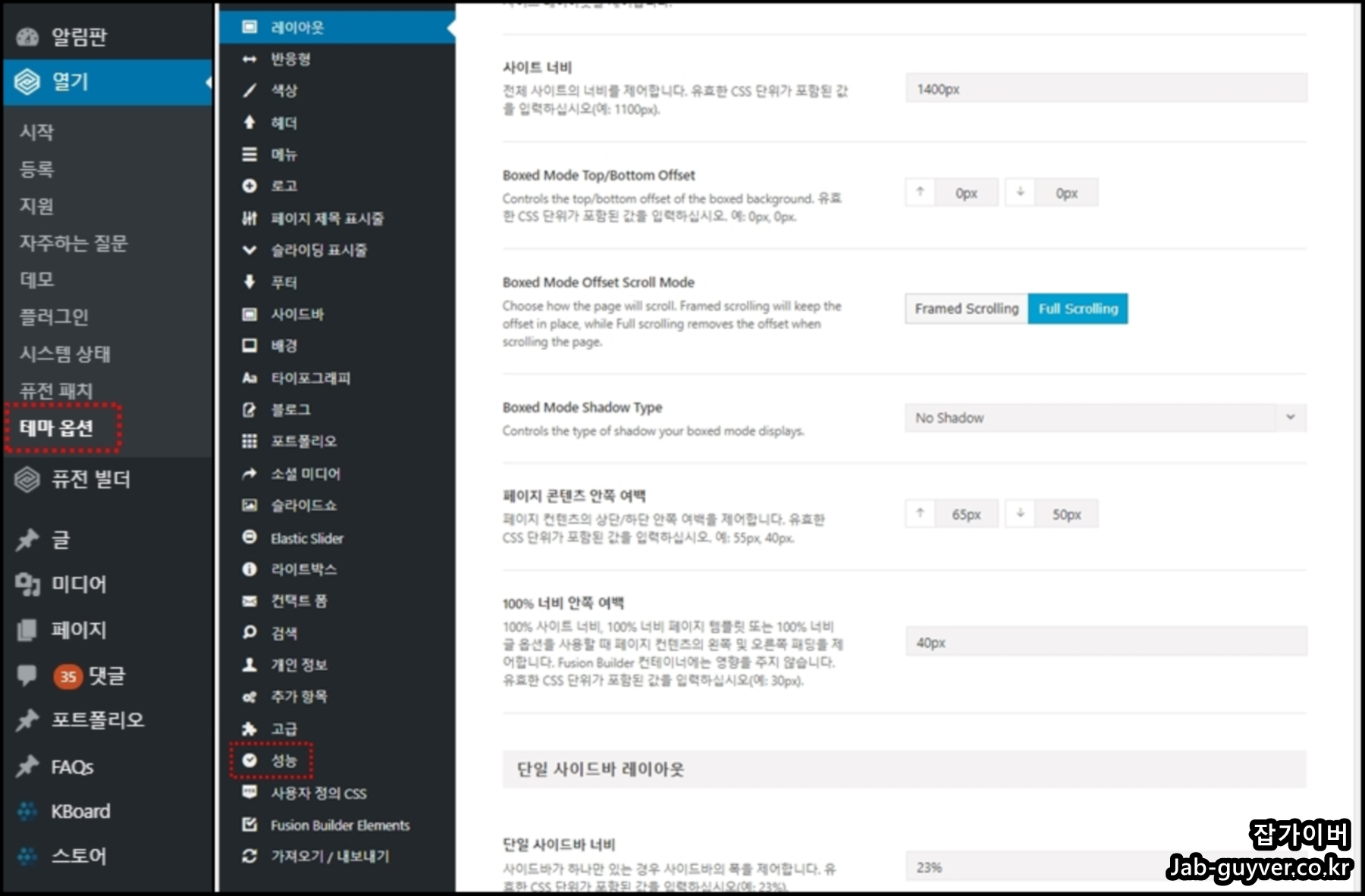Click the 컨택트 폼 envelope icon
The image size is (1365, 896).
(x=249, y=601)
